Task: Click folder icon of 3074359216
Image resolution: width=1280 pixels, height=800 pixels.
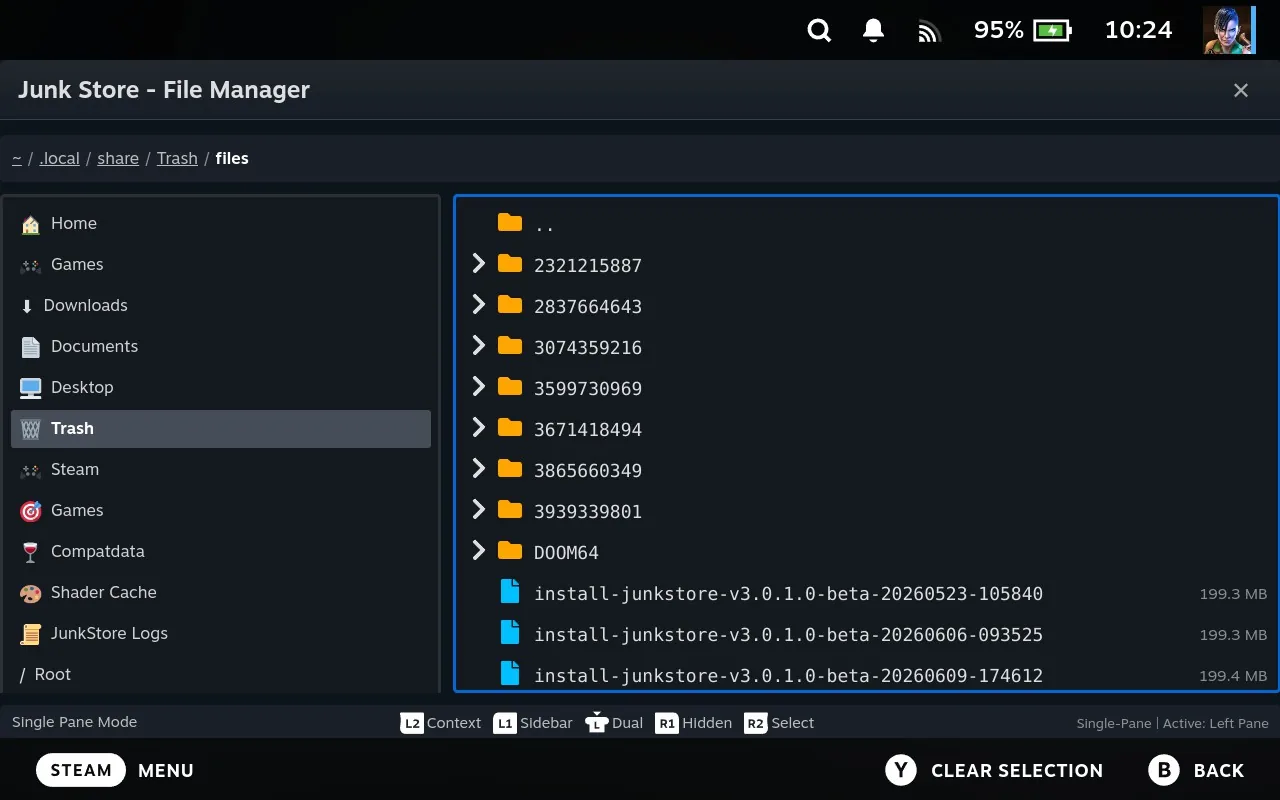Action: [x=510, y=346]
